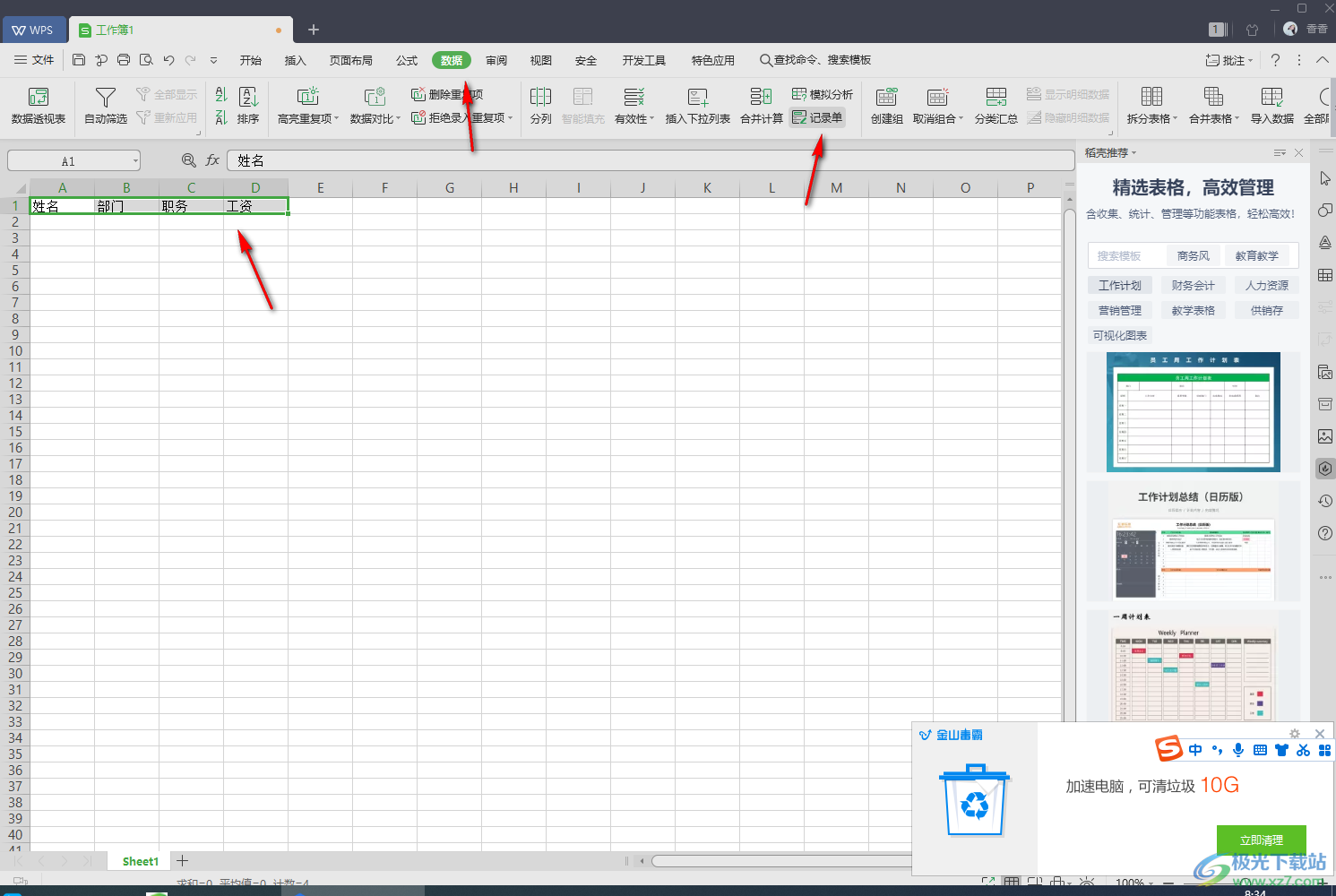Switch to the 开始 tab
Viewport: 1336px width, 896px height.
(251, 60)
